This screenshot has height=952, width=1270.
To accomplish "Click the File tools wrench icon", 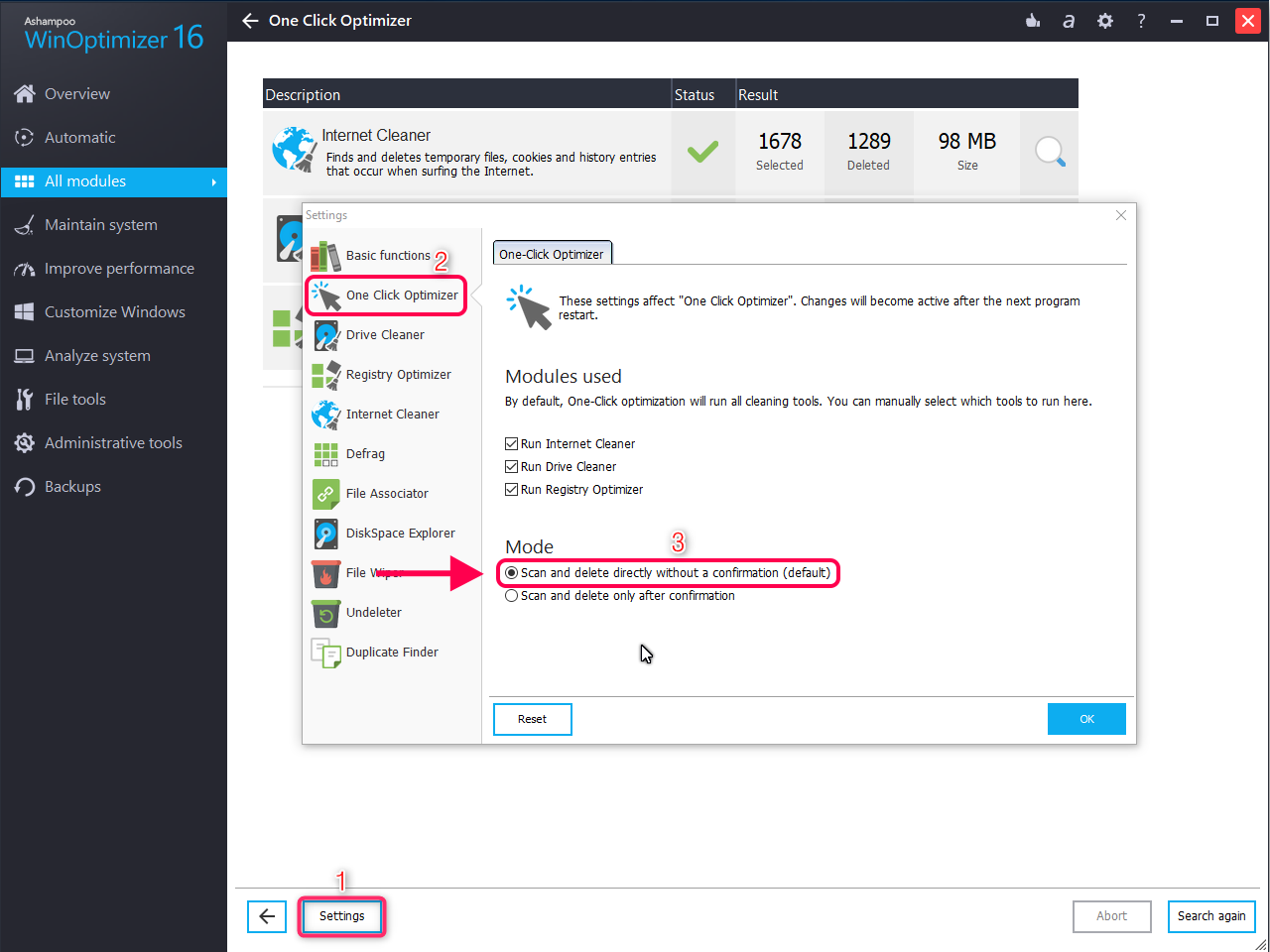I will [25, 400].
